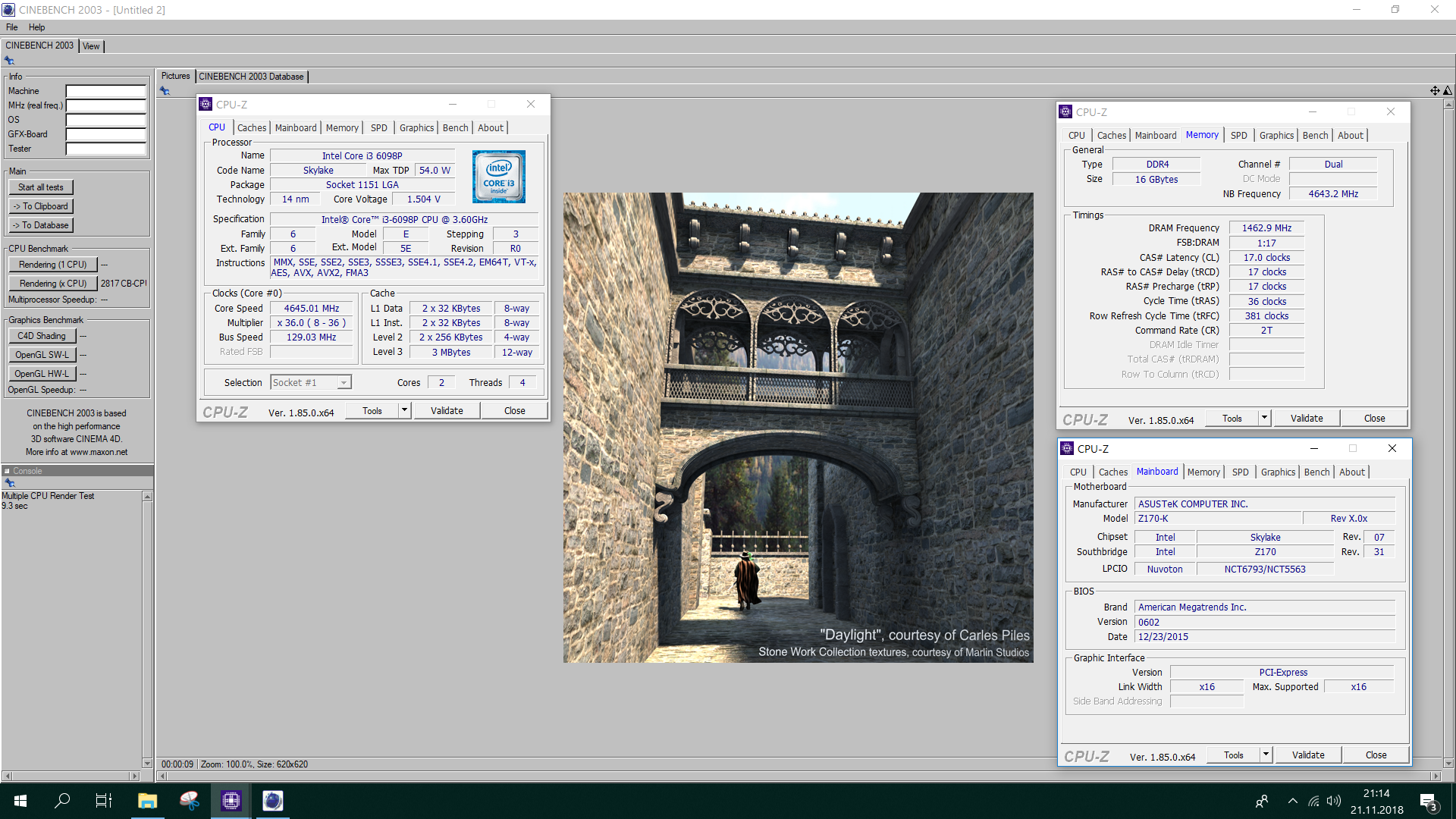Click the pin icon in the Console panel

9,483
